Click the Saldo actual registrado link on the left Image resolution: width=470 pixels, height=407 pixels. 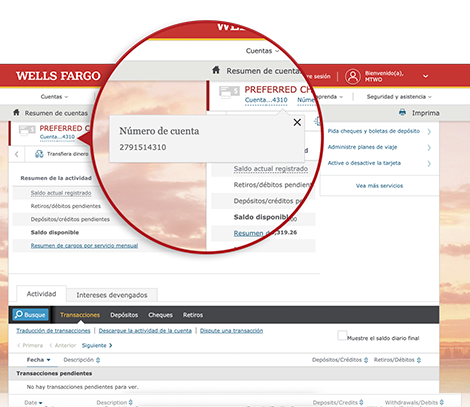pyautogui.click(x=61, y=193)
